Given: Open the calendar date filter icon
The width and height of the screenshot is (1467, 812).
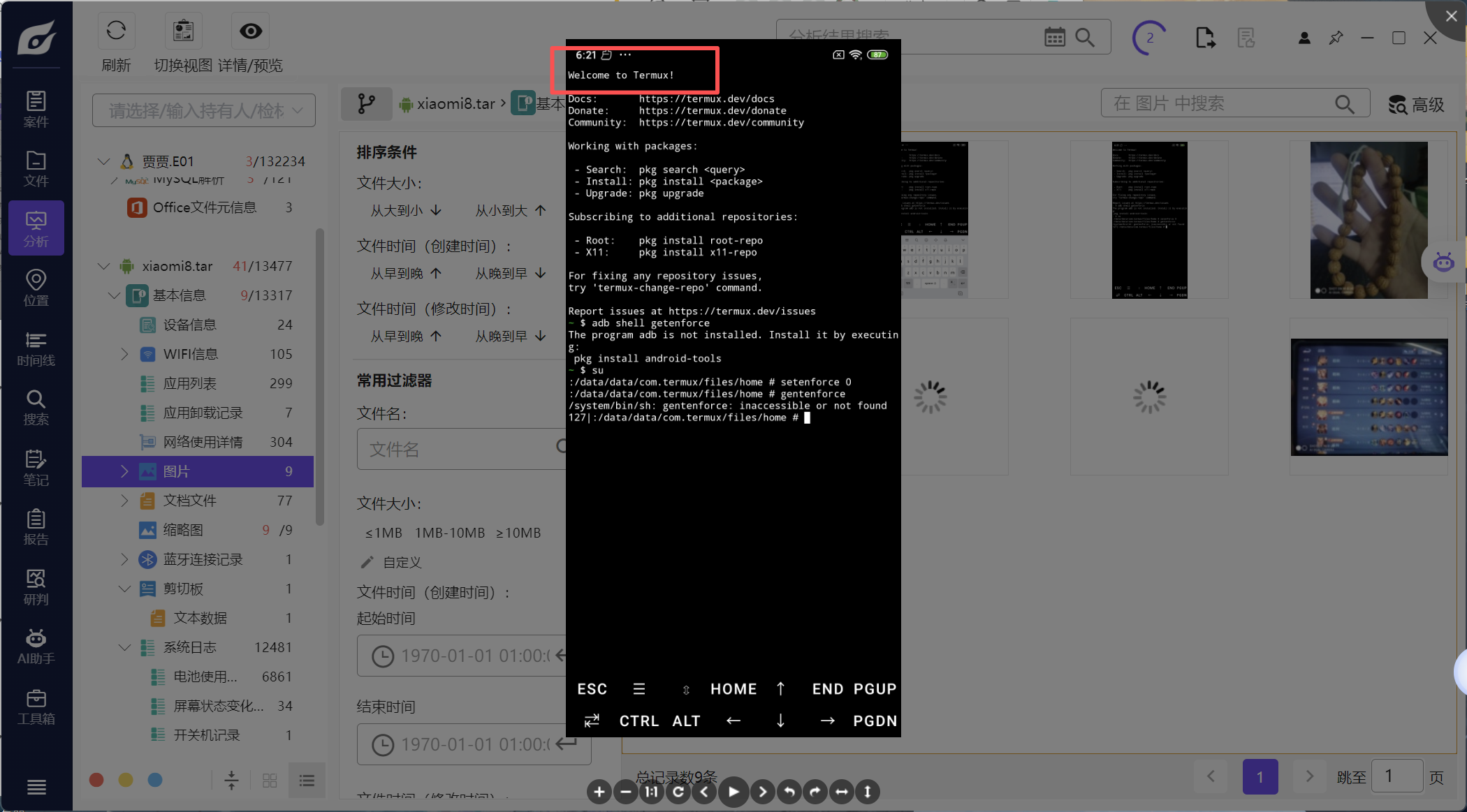Looking at the screenshot, I should click(1055, 37).
